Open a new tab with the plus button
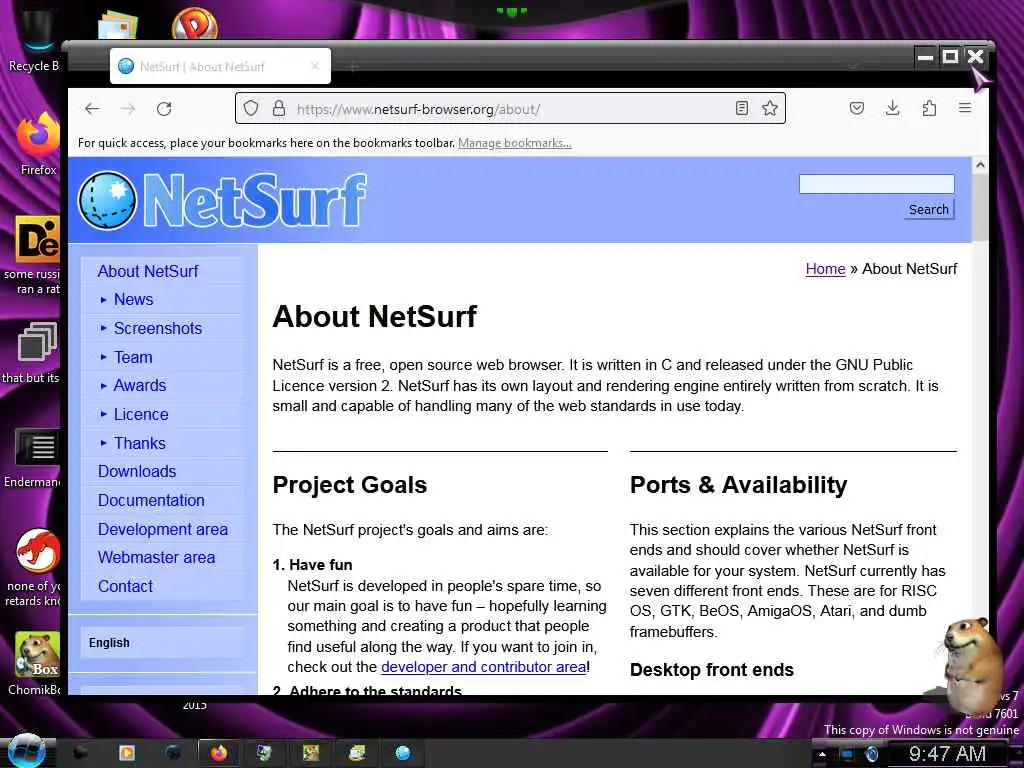Viewport: 1024px width, 768px height. tap(353, 67)
